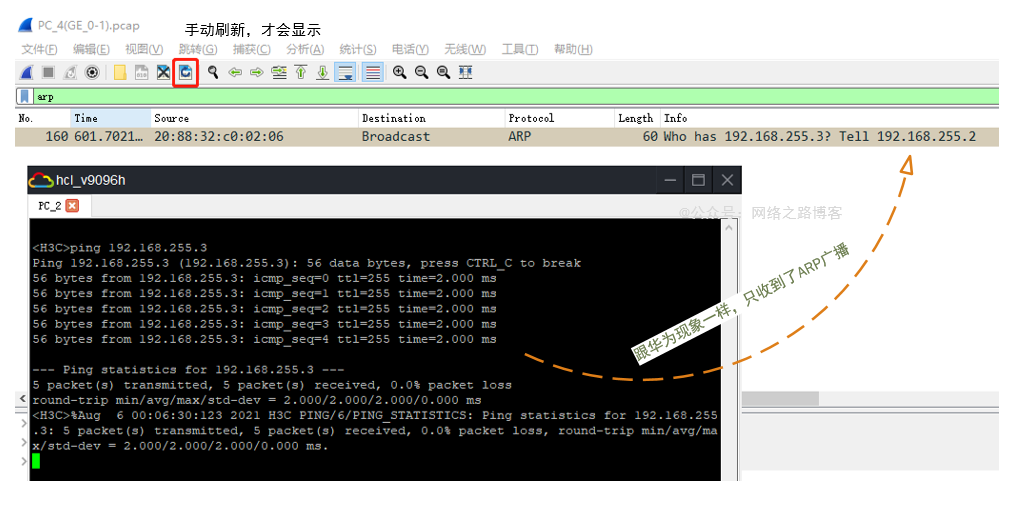Minimize the hcl_v9096h window

[670, 180]
